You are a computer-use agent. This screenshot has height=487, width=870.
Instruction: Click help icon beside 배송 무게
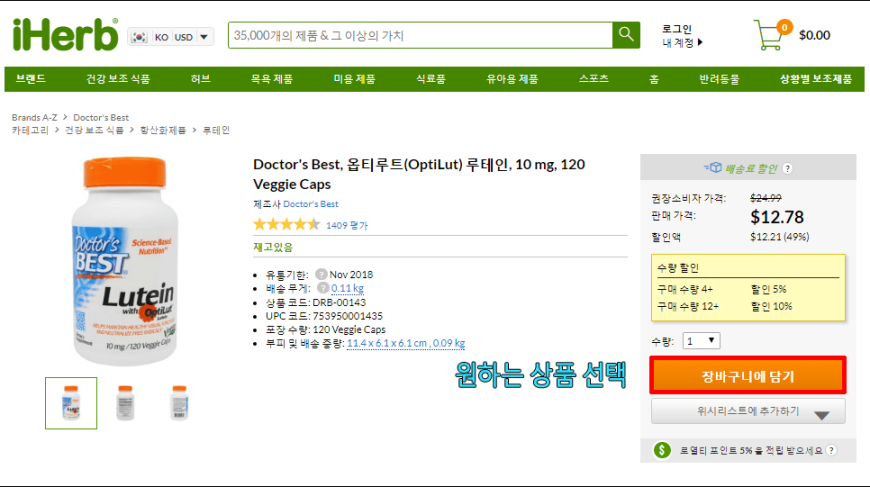(x=323, y=288)
